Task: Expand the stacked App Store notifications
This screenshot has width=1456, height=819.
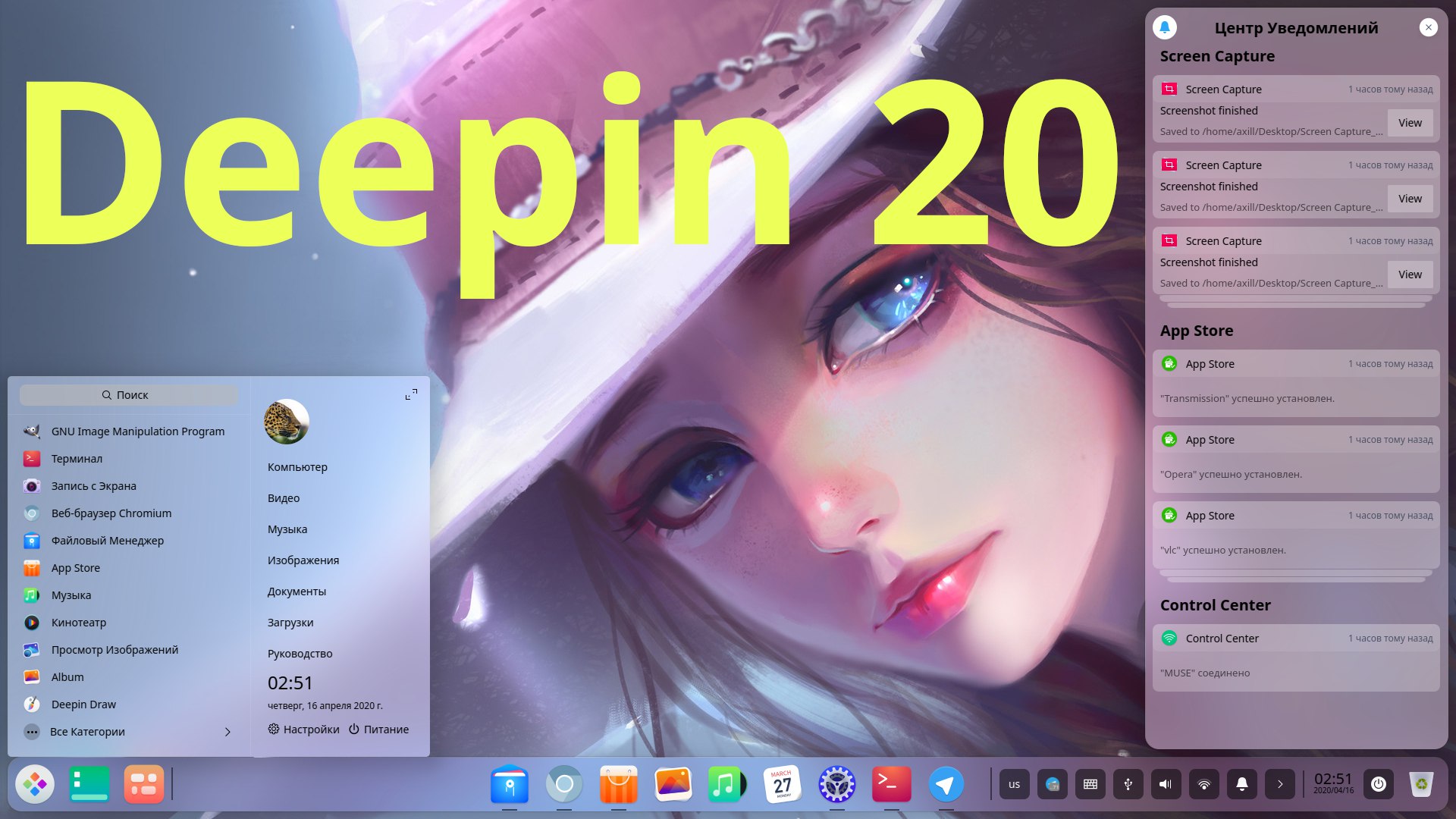Action: click(x=1296, y=576)
